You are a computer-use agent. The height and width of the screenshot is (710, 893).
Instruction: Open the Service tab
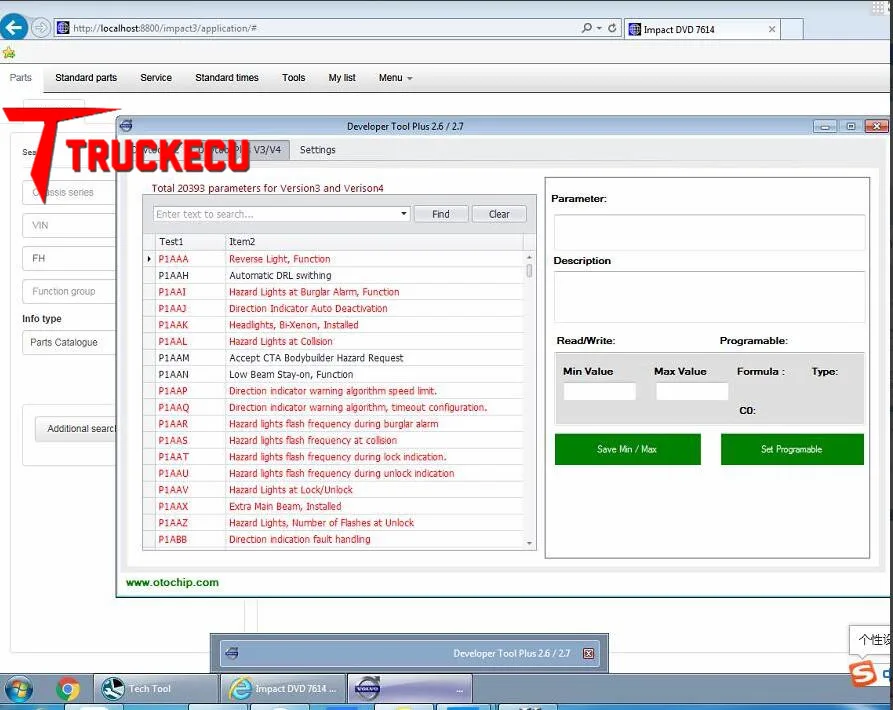point(156,77)
